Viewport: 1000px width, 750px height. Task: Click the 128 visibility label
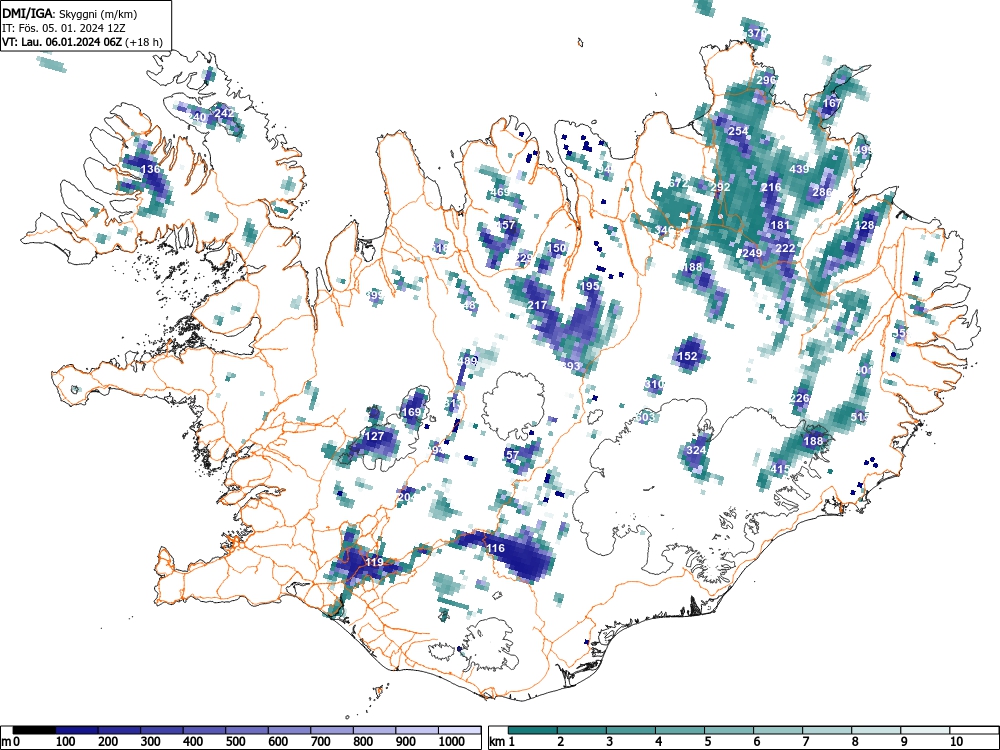pyautogui.click(x=864, y=225)
